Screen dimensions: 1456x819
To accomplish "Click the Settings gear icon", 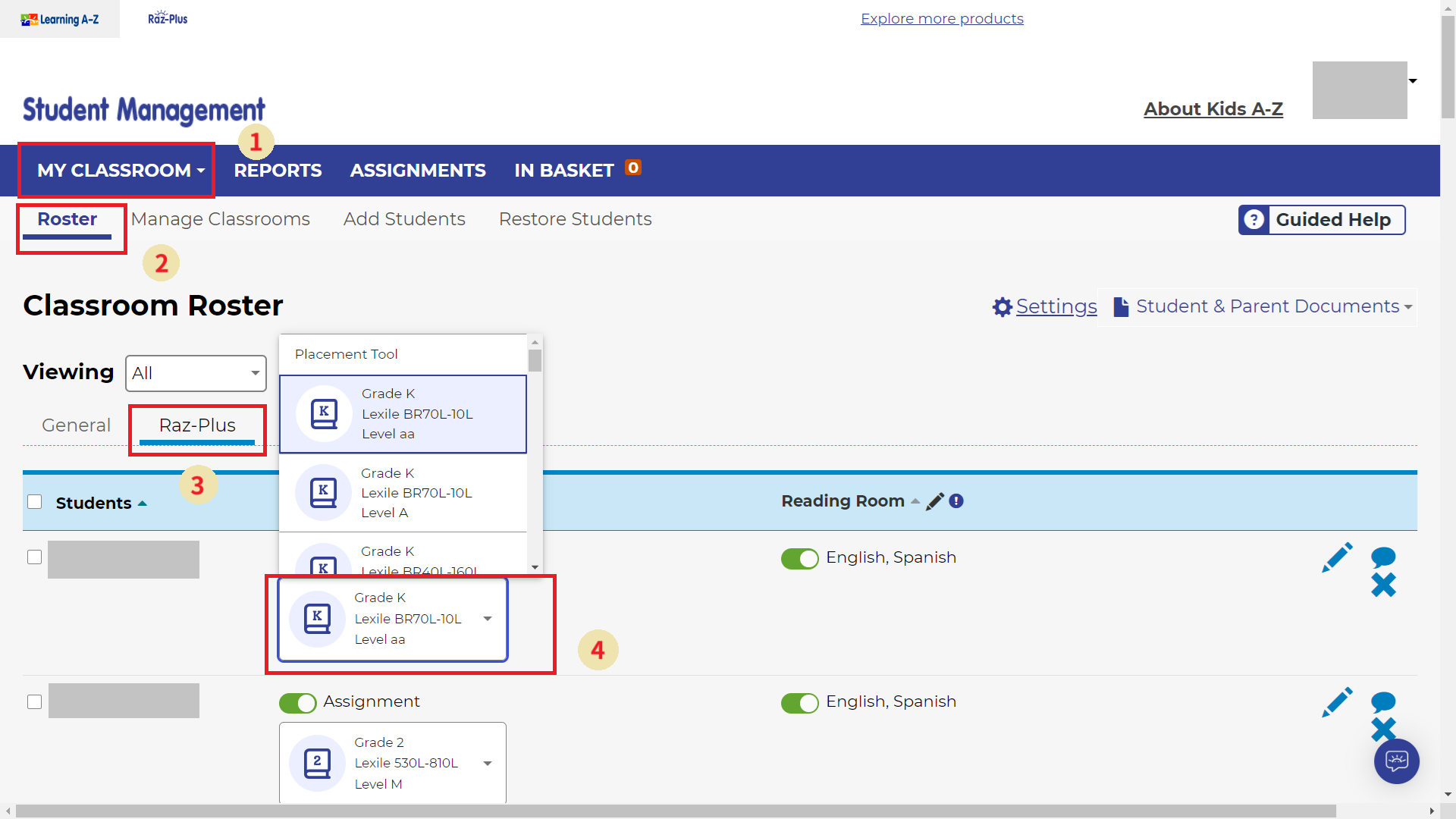I will coord(1003,306).
